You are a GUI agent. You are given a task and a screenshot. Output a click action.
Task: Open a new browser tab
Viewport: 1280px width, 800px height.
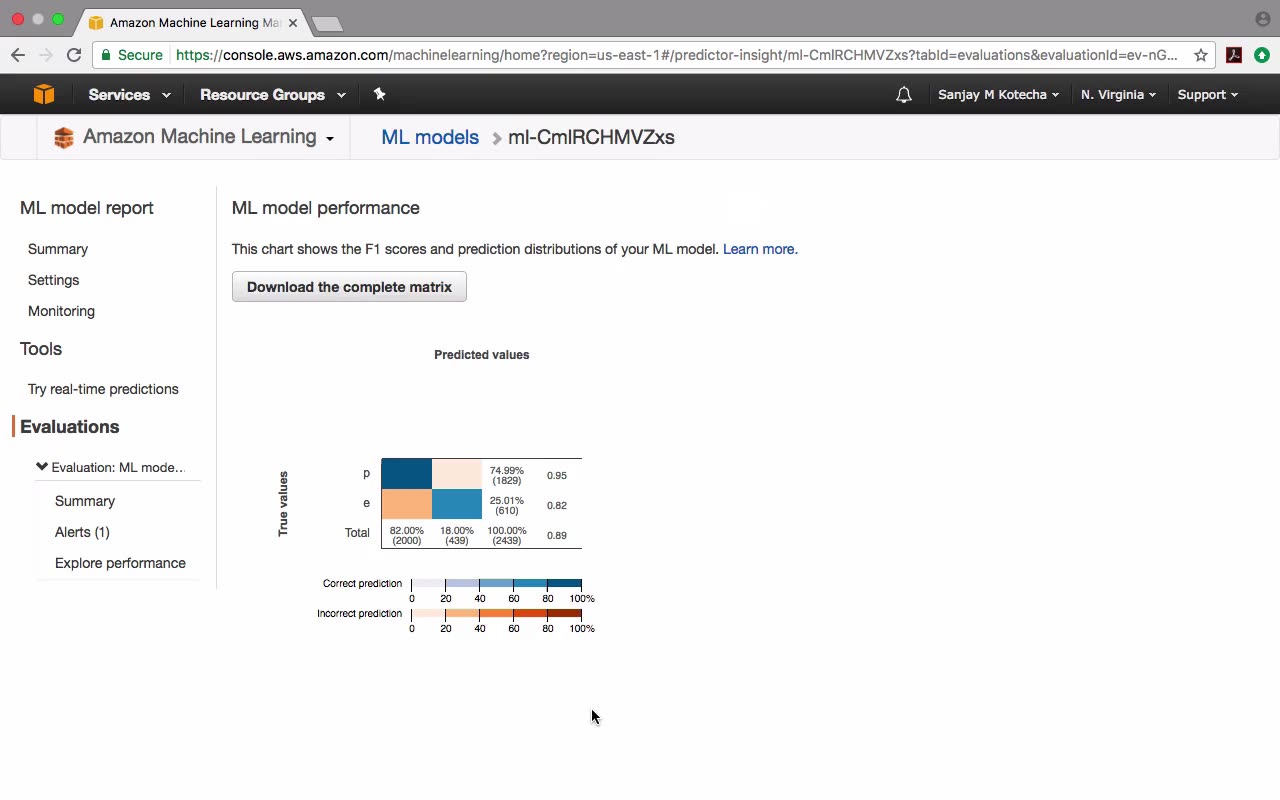327,23
